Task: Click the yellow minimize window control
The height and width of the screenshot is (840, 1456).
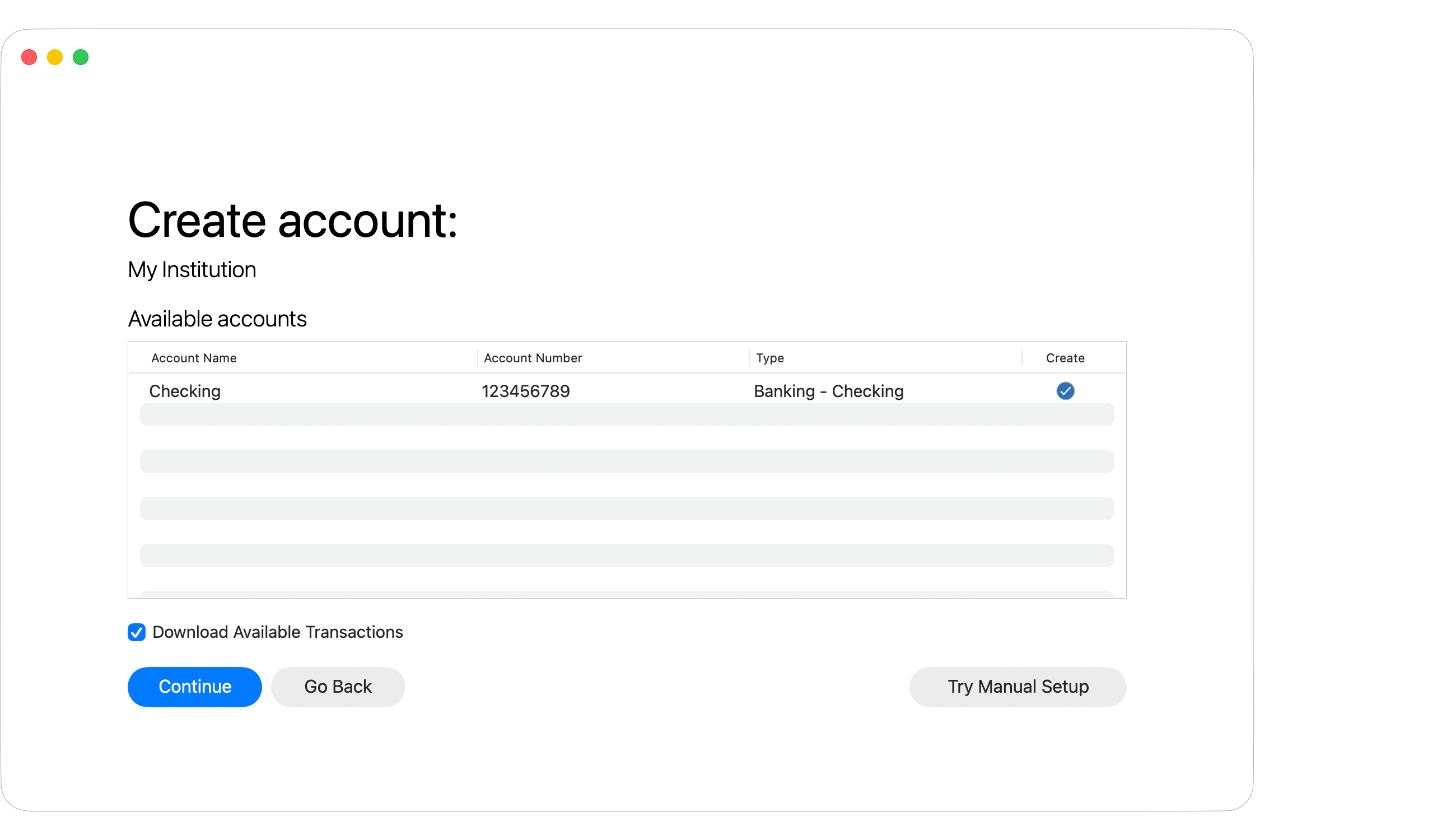Action: 55,57
